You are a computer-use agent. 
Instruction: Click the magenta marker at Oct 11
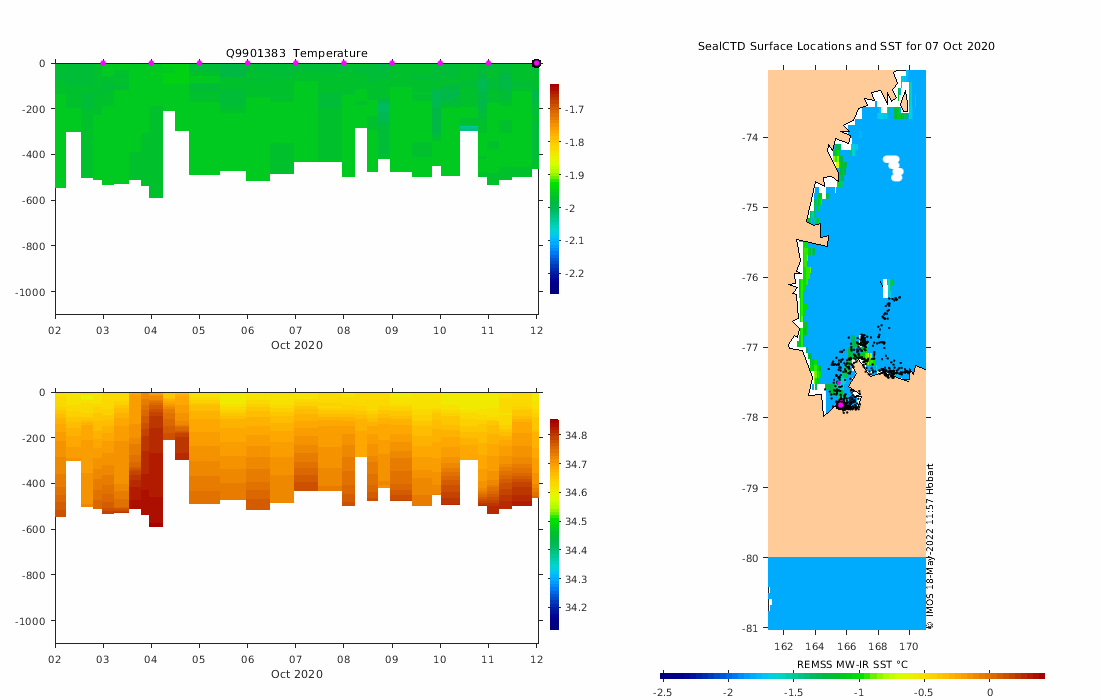[488, 63]
